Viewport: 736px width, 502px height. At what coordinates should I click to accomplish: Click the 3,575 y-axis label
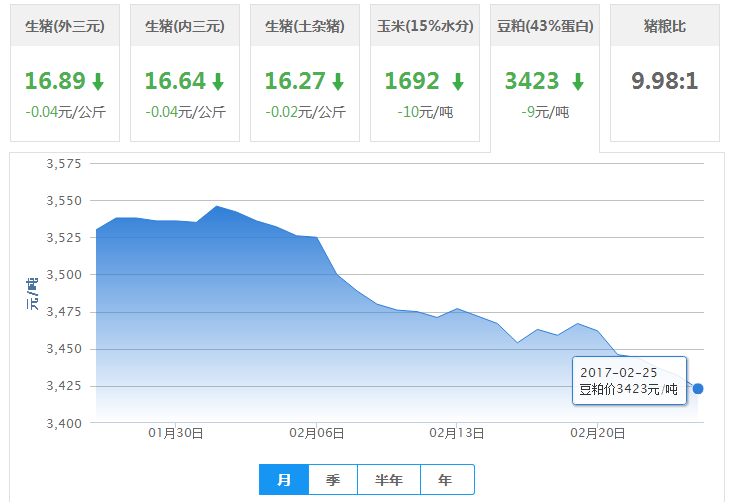click(64, 164)
